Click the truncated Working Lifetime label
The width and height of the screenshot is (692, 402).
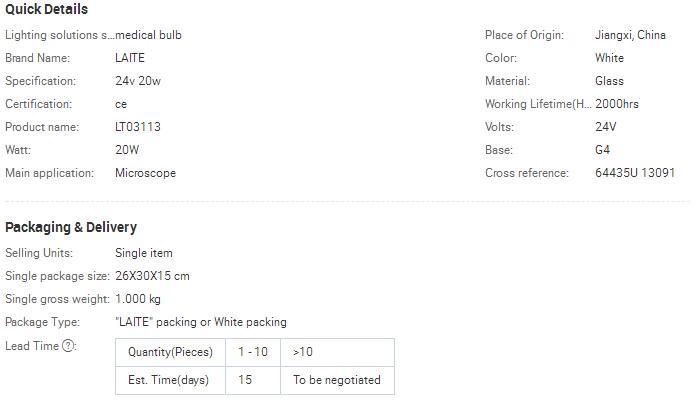(x=538, y=104)
